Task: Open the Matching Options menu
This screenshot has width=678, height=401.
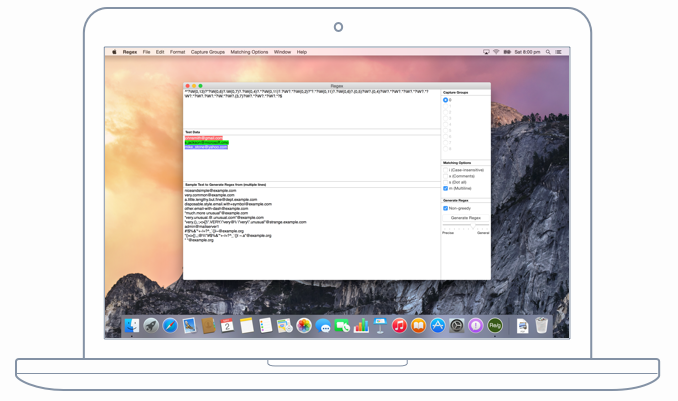Action: 249,52
